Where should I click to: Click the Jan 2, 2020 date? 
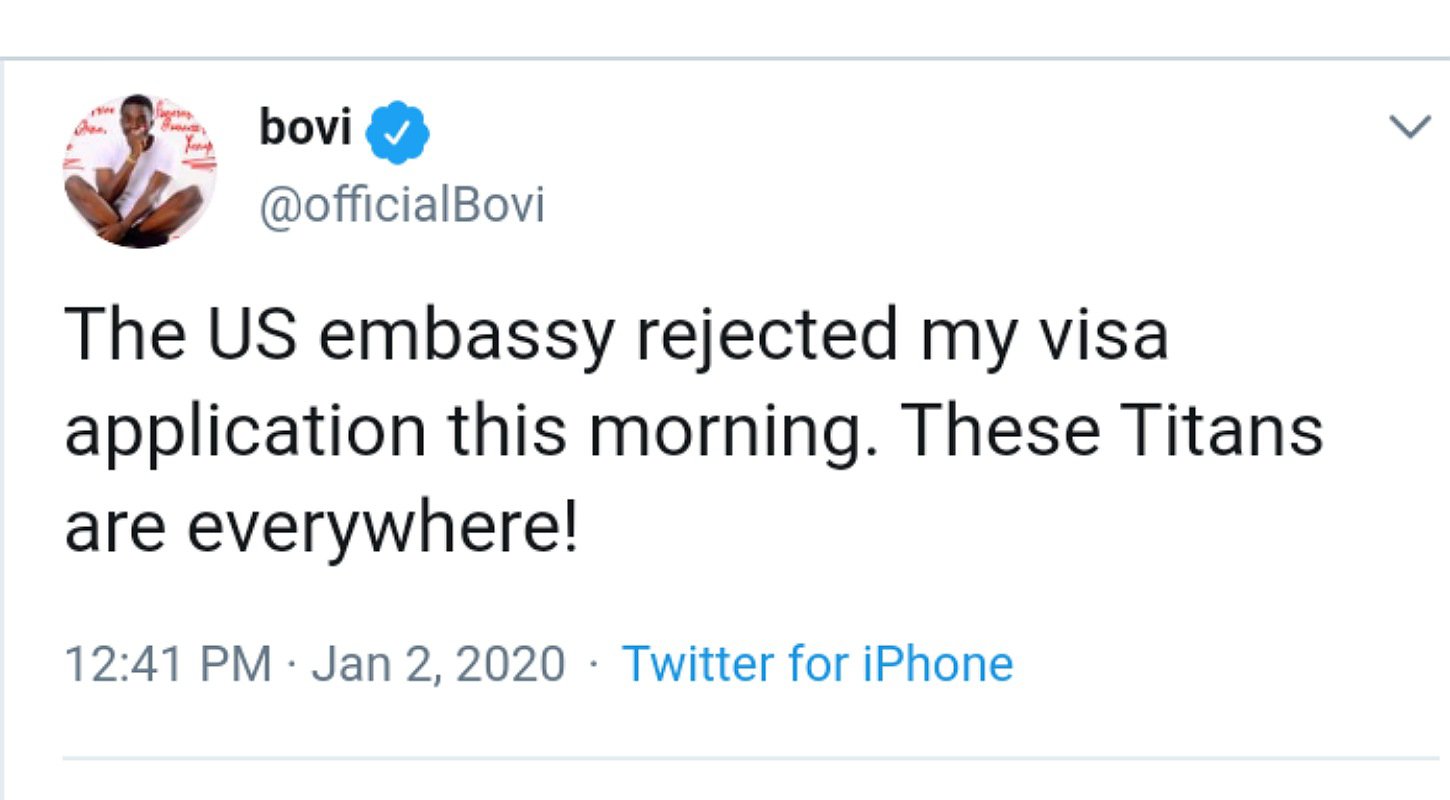(x=438, y=665)
